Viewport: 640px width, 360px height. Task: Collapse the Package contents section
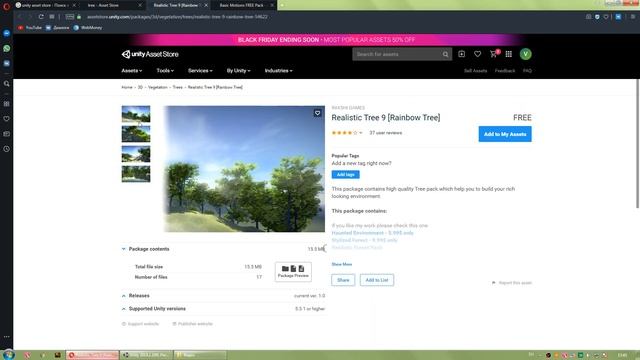pyautogui.click(x=223, y=249)
